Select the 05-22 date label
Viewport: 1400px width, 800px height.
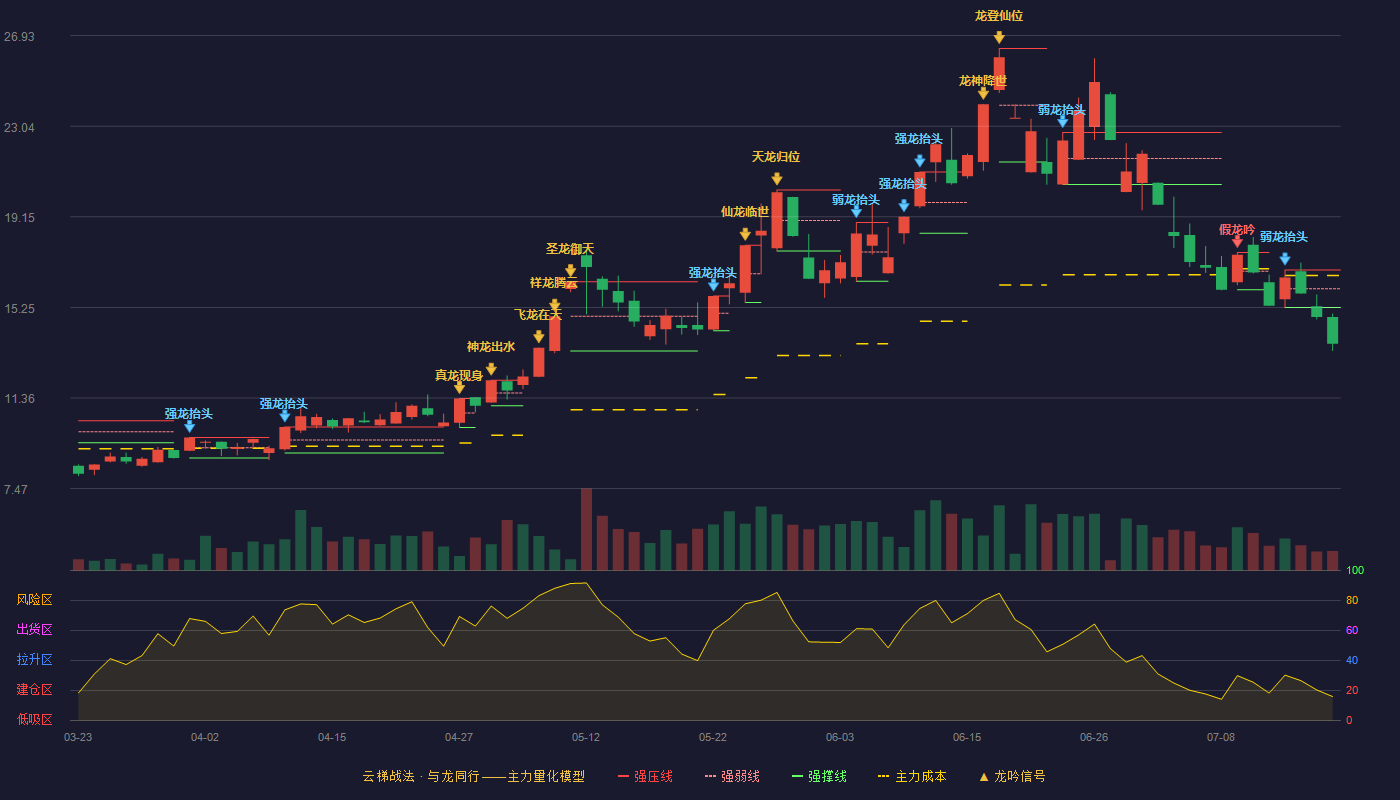click(713, 737)
